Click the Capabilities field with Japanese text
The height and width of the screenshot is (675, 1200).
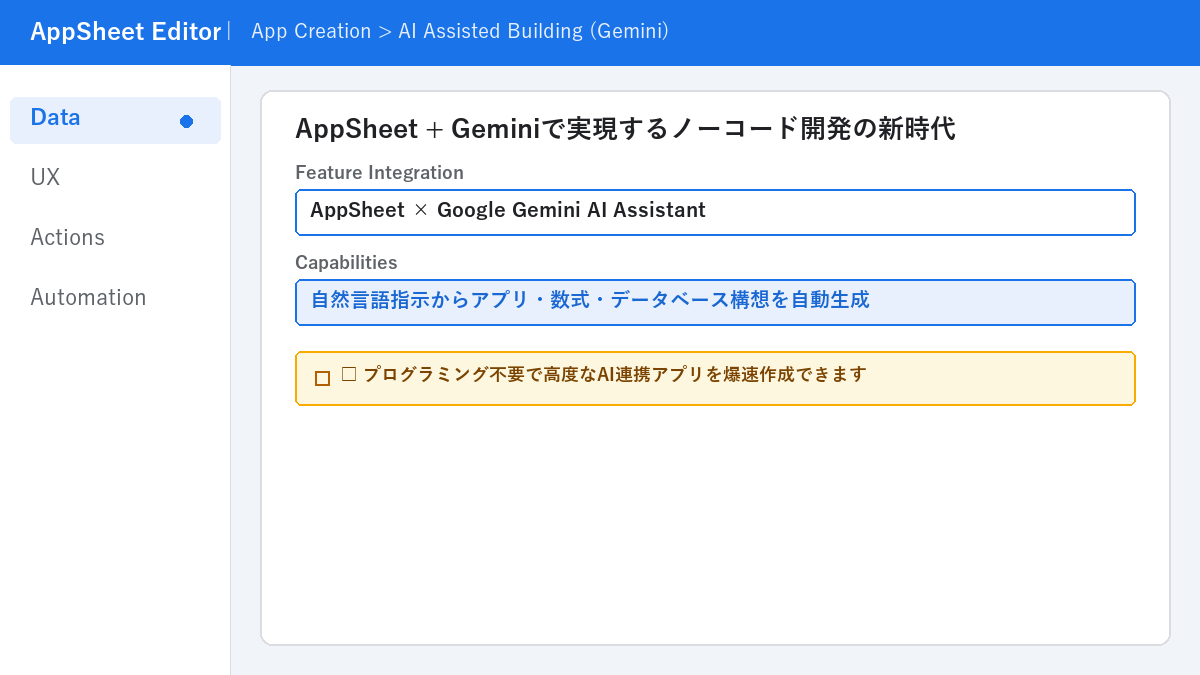[x=715, y=302]
